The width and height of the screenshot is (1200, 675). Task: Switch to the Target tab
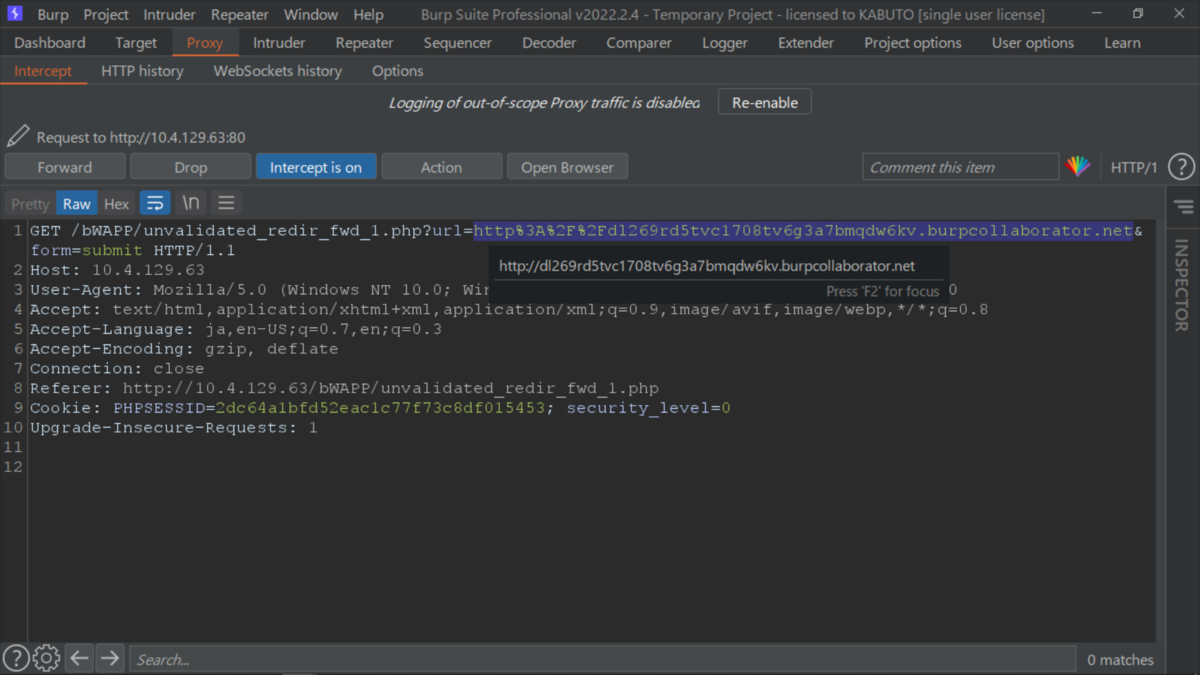click(x=136, y=43)
